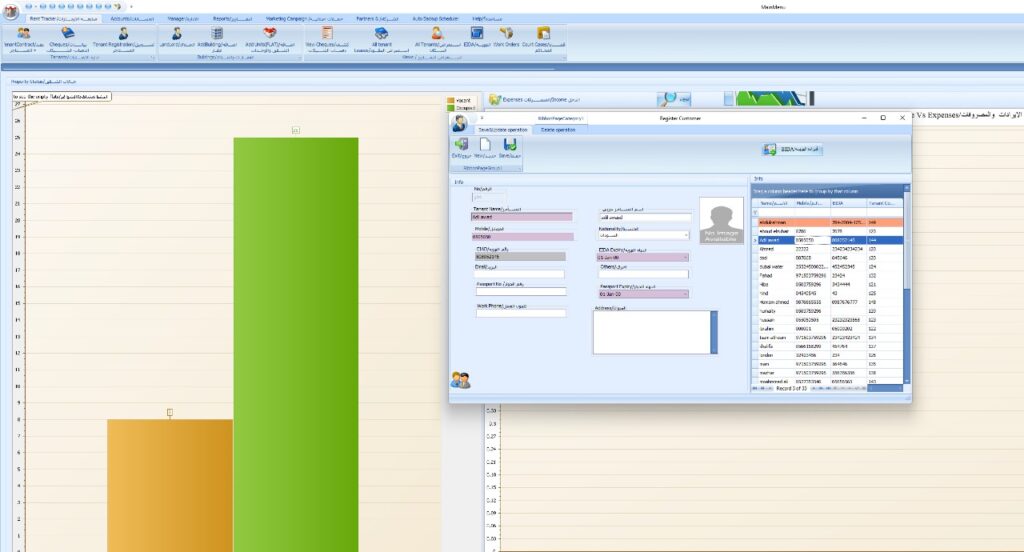
Task: Open the Nationality dropdown
Action: tap(686, 235)
